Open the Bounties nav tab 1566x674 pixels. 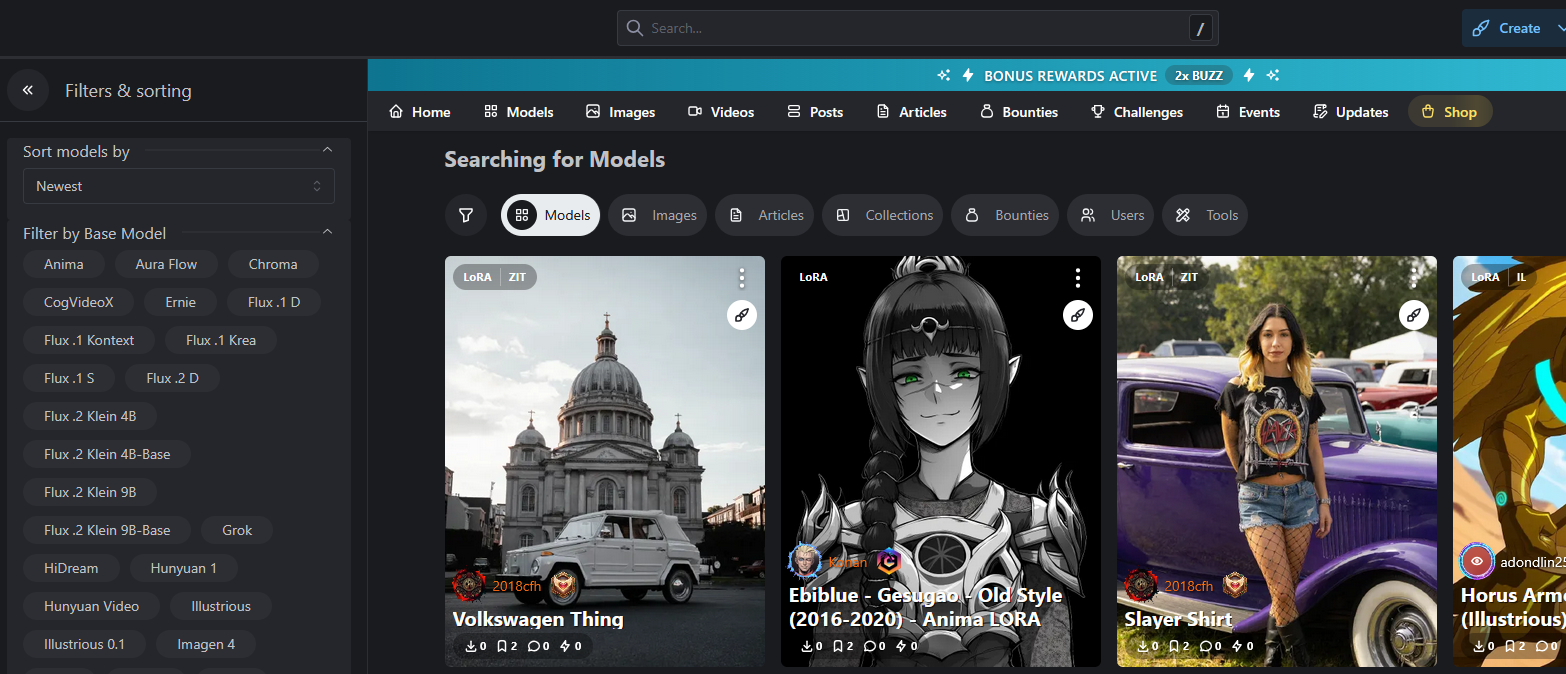tap(1018, 112)
